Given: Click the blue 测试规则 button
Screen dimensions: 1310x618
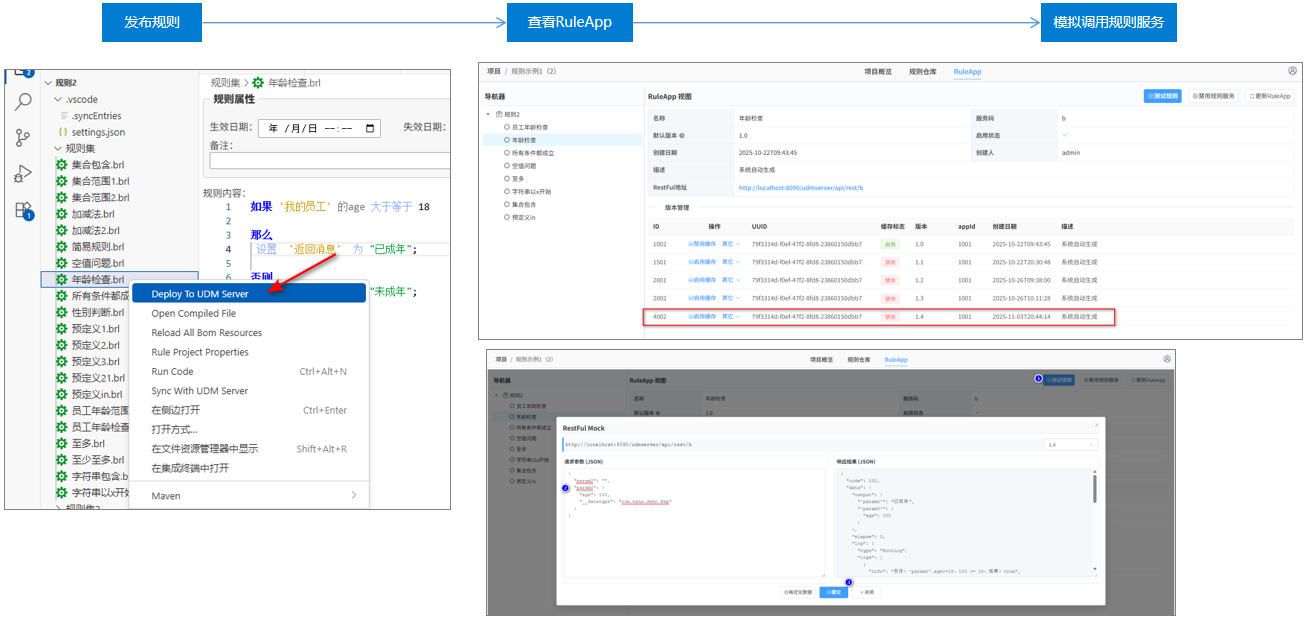Looking at the screenshot, I should (x=1162, y=96).
